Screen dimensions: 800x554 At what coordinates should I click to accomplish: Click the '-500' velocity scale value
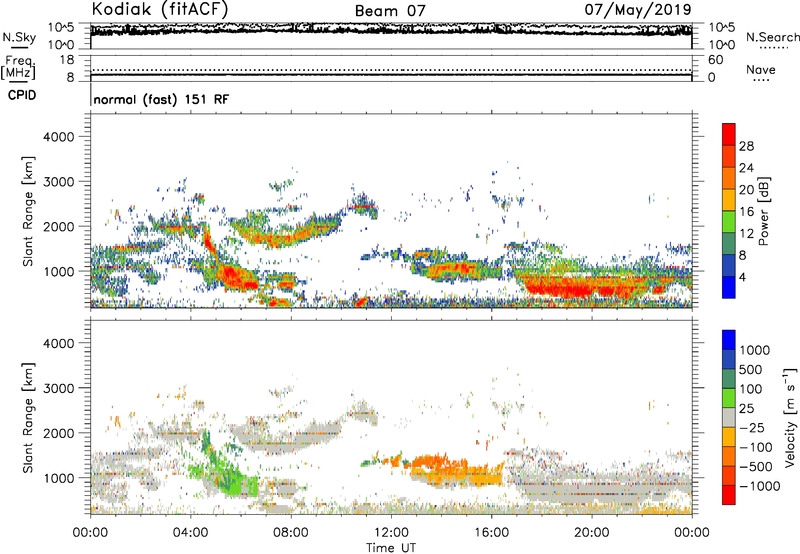tap(756, 467)
